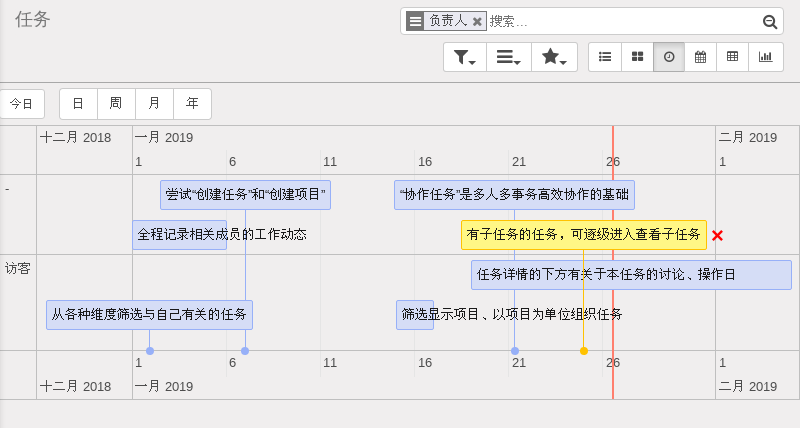The height and width of the screenshot is (428, 800).
Task: Open the Group By dropdown
Action: pos(509,57)
